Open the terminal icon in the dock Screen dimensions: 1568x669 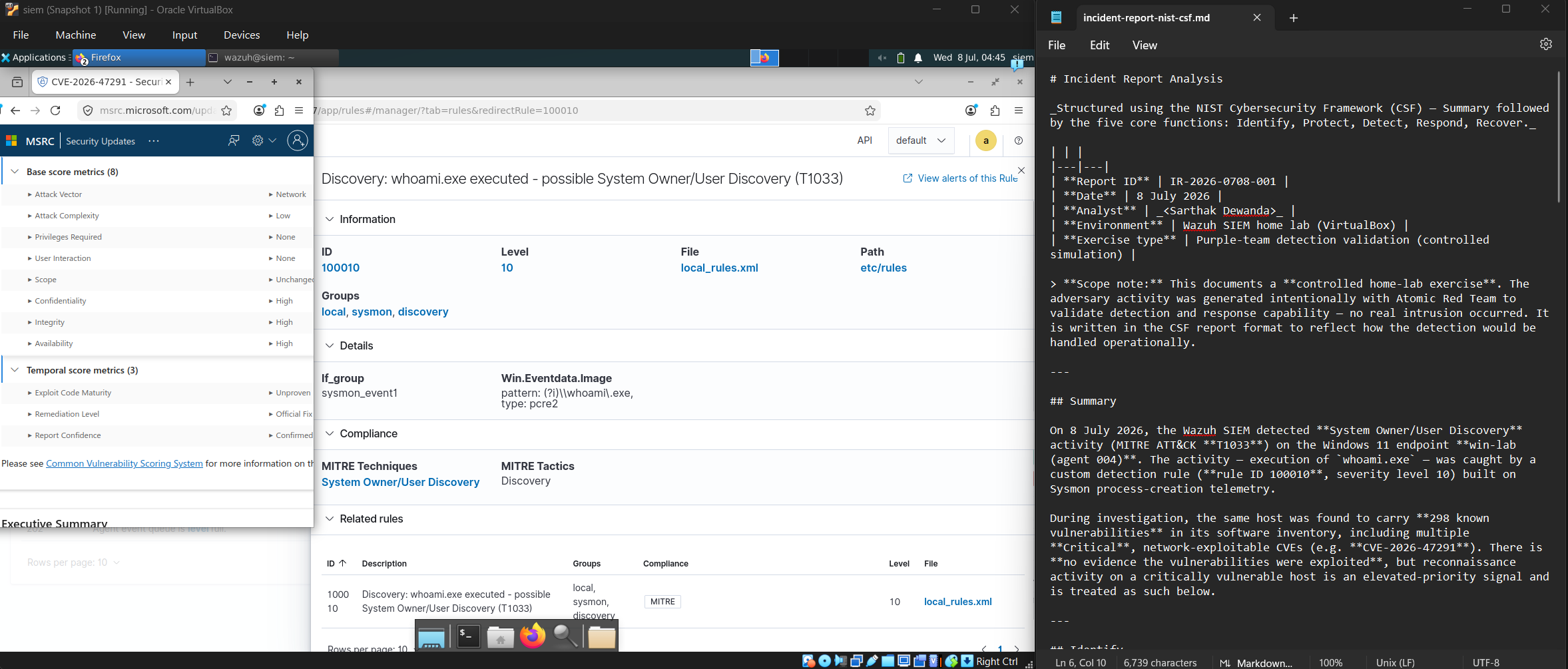469,637
